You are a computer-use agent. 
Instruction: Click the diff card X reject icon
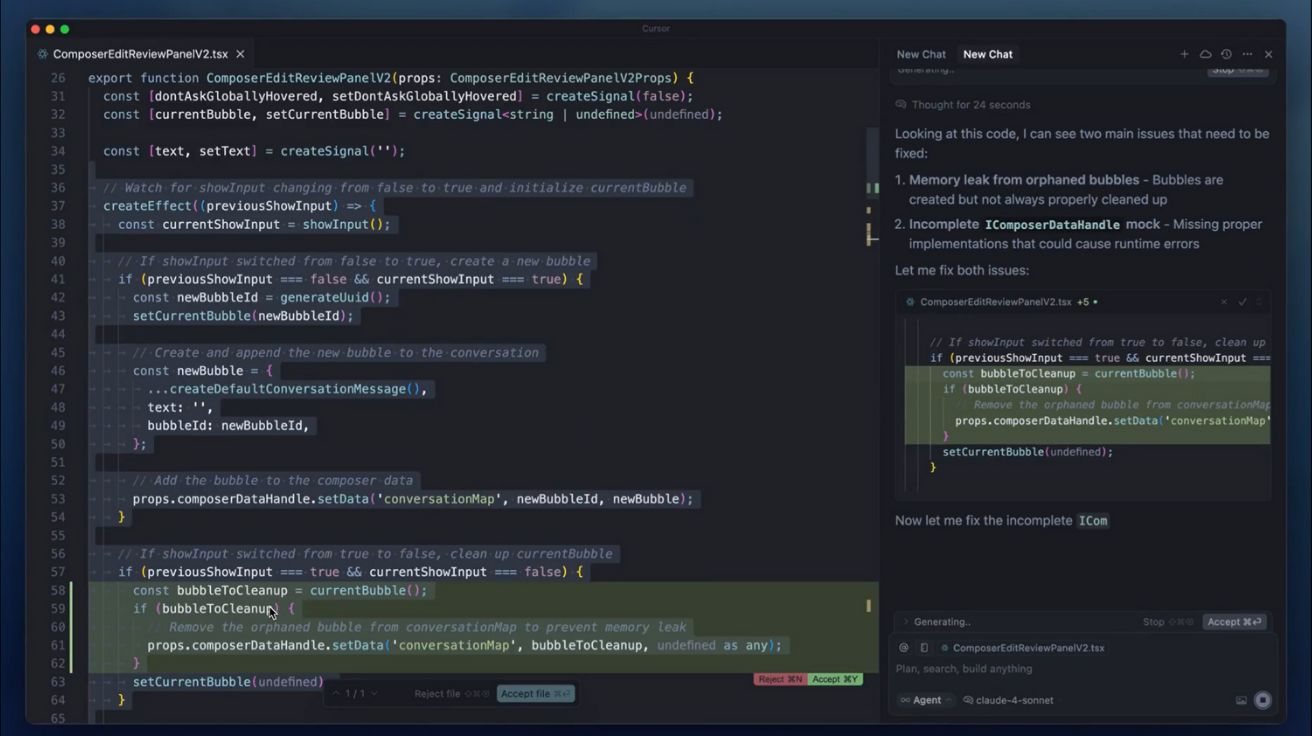click(x=1224, y=302)
